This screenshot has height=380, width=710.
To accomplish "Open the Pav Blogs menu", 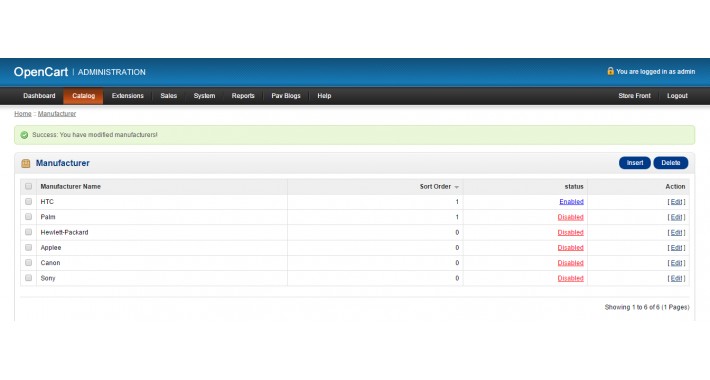I will click(286, 96).
